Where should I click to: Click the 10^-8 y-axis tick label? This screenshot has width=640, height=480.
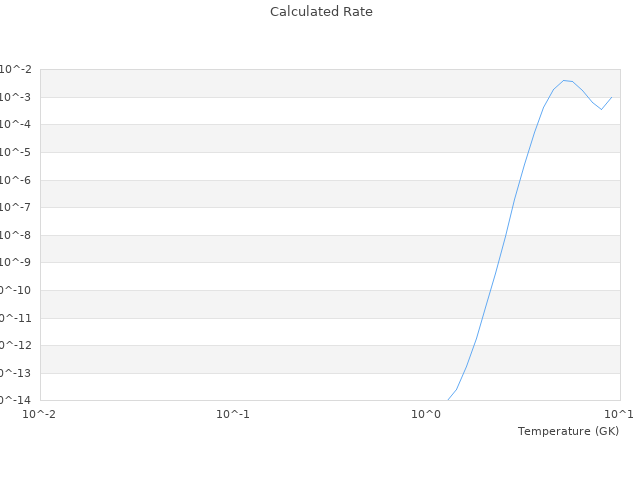tap(15, 235)
